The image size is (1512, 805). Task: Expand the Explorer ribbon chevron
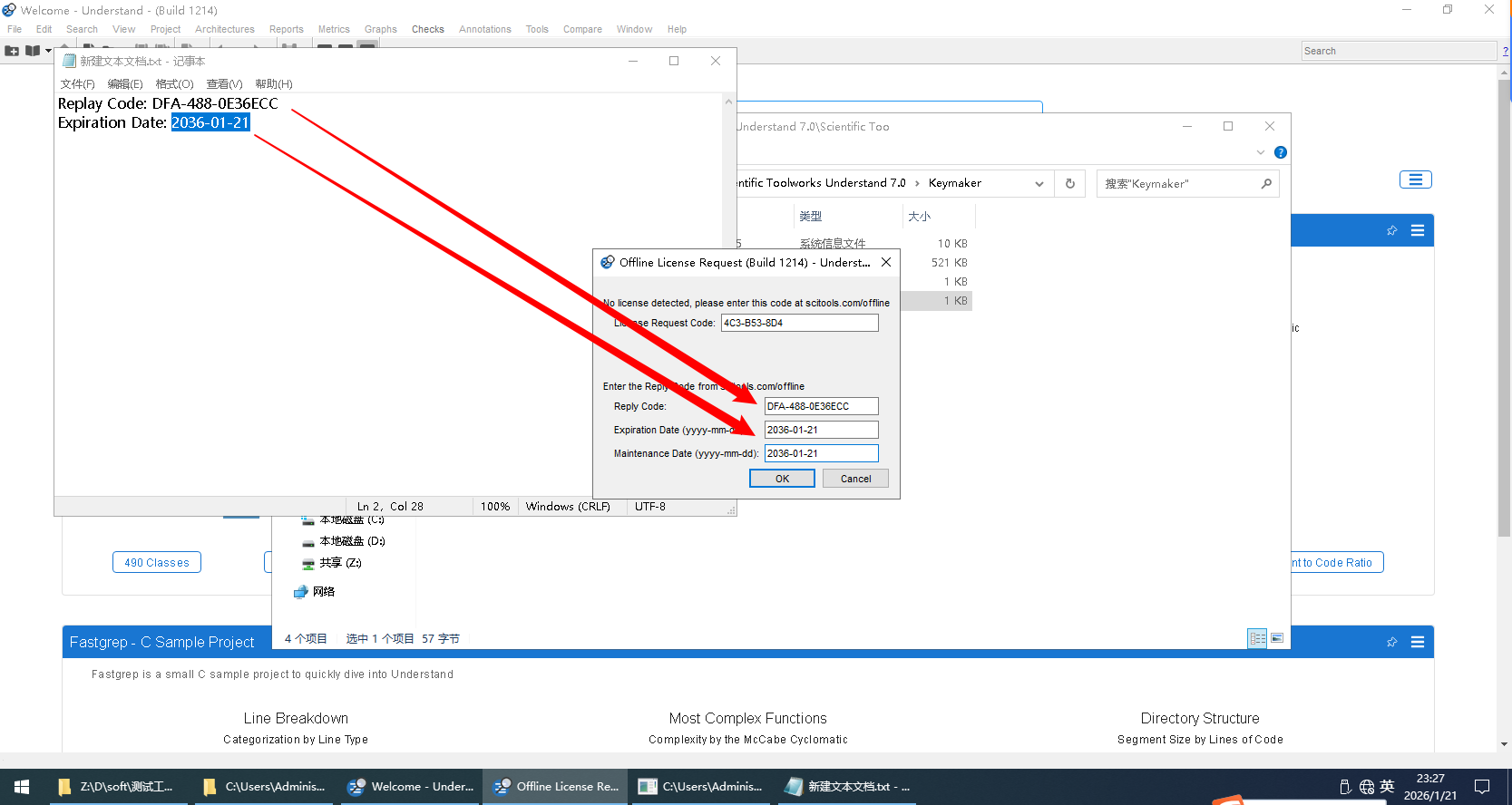point(1261,152)
